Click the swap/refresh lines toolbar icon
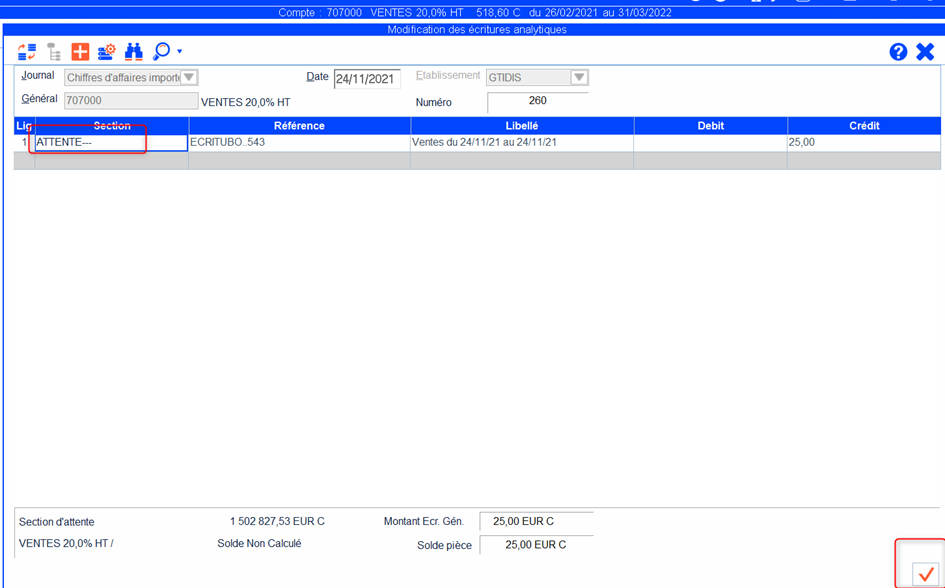The image size is (945, 588). click(x=27, y=51)
